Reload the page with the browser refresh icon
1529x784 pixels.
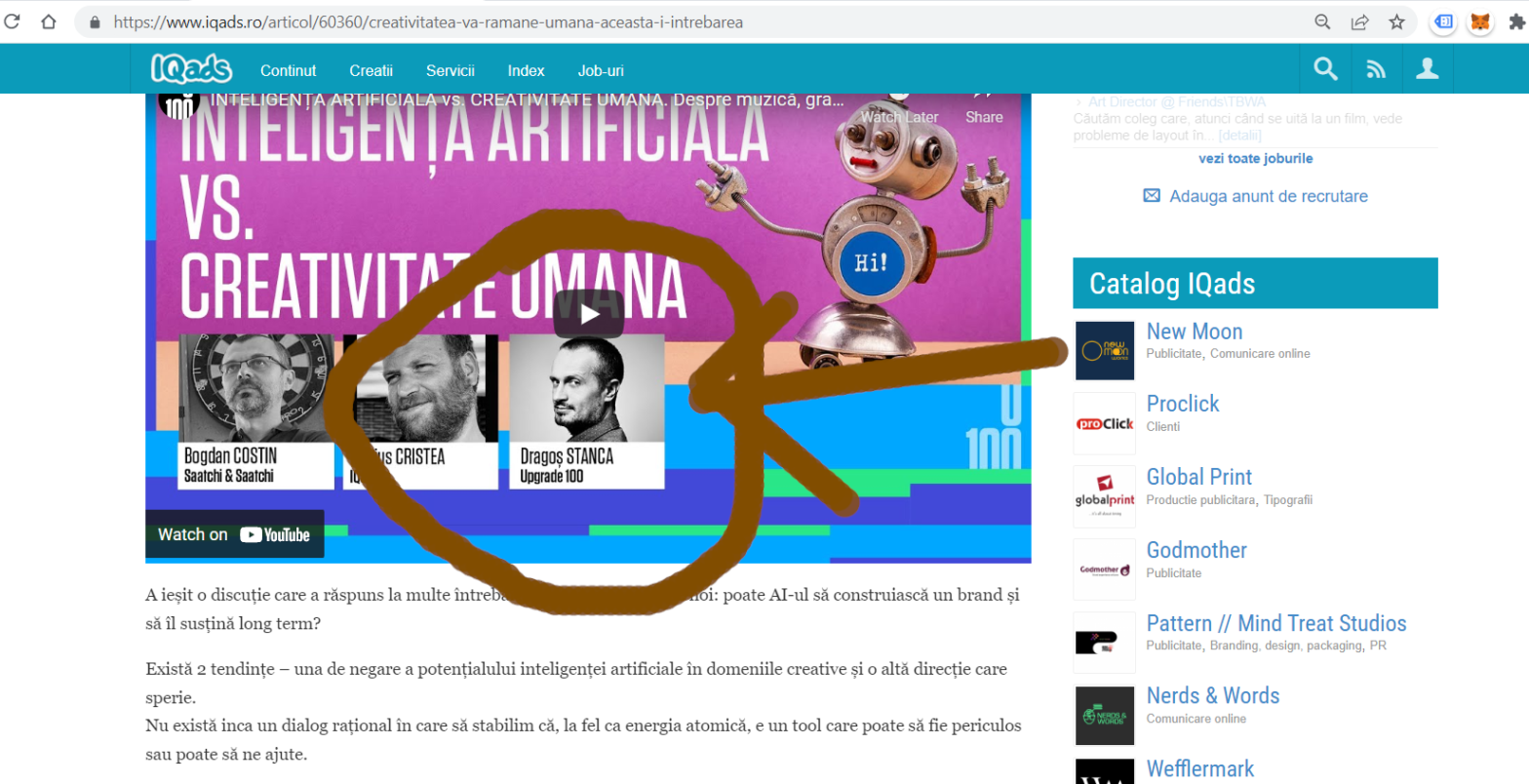tap(13, 21)
